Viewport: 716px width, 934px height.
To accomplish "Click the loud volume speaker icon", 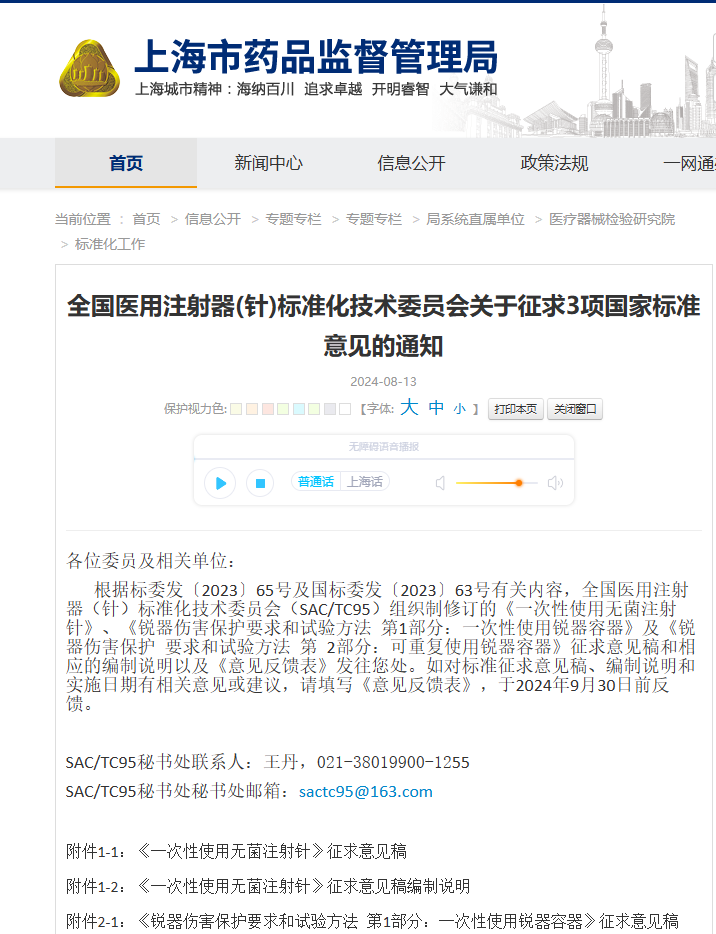I will pos(555,483).
